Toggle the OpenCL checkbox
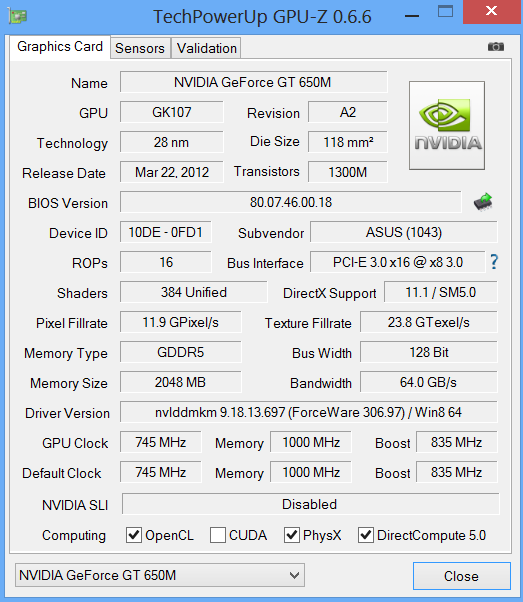This screenshot has width=523, height=602. pos(134,535)
